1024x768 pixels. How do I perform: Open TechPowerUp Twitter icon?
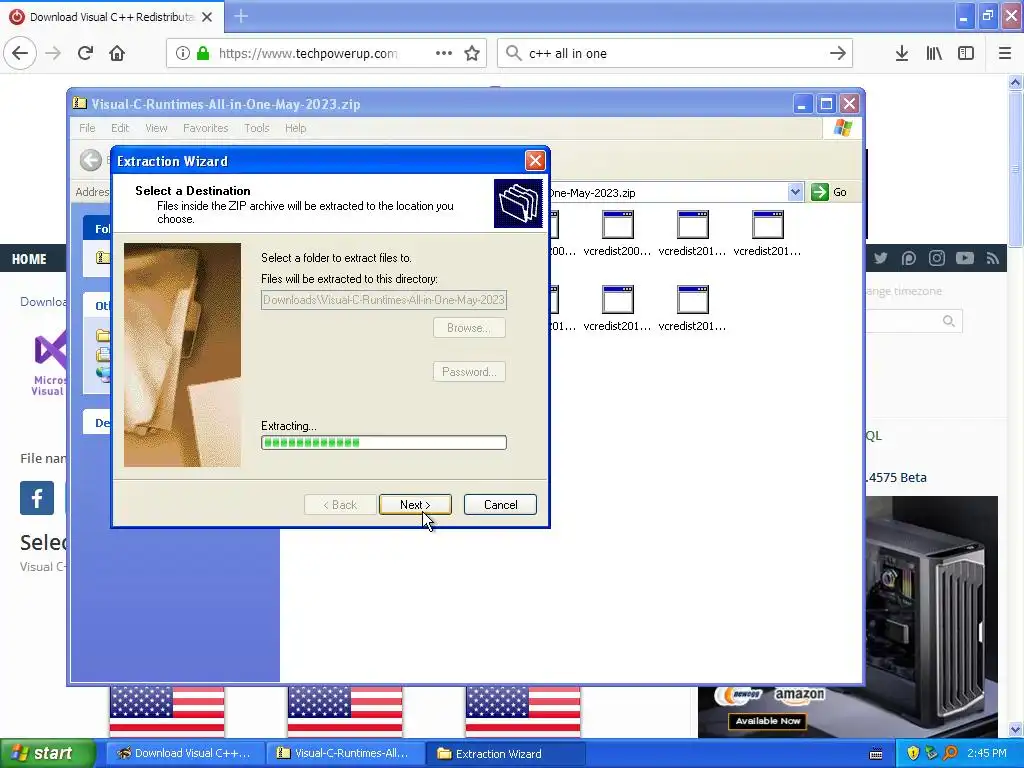click(880, 258)
